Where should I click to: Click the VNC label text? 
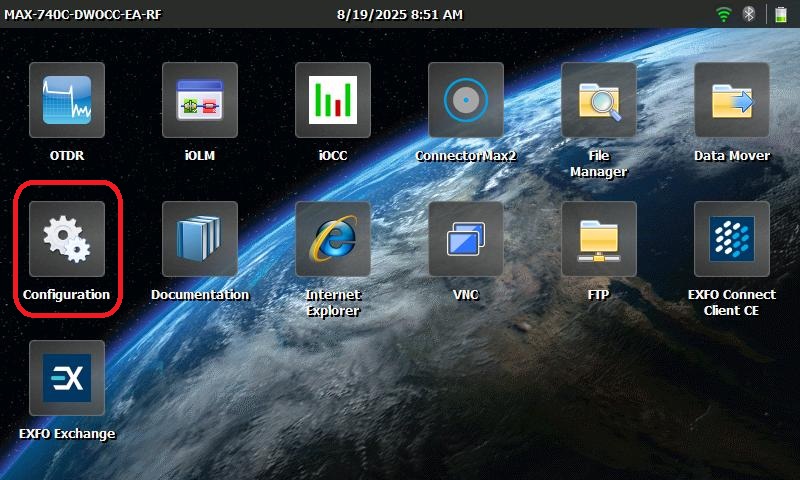(x=466, y=295)
